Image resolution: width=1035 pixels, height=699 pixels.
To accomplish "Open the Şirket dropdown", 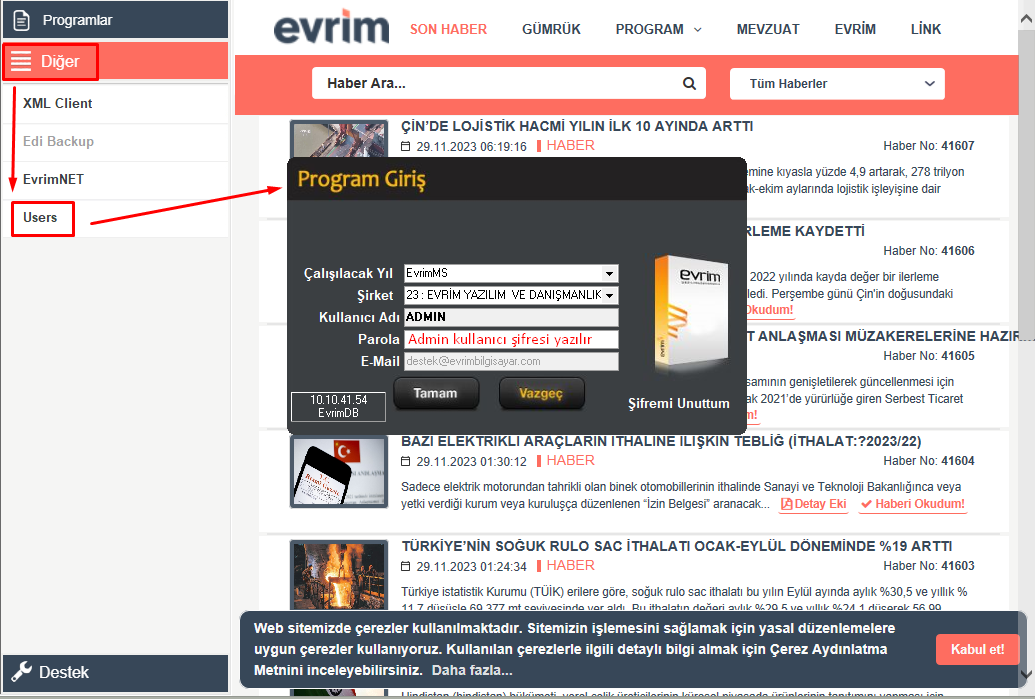I will 511,295.
